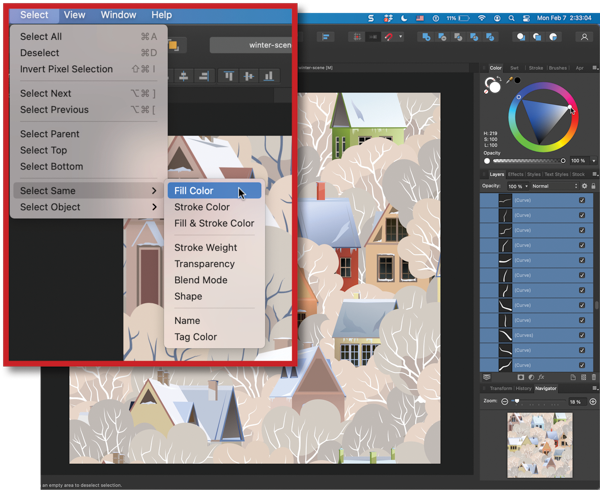Viewport: 600px width, 490px height.
Task: Open the Normal blend mode dropdown
Action: point(555,186)
